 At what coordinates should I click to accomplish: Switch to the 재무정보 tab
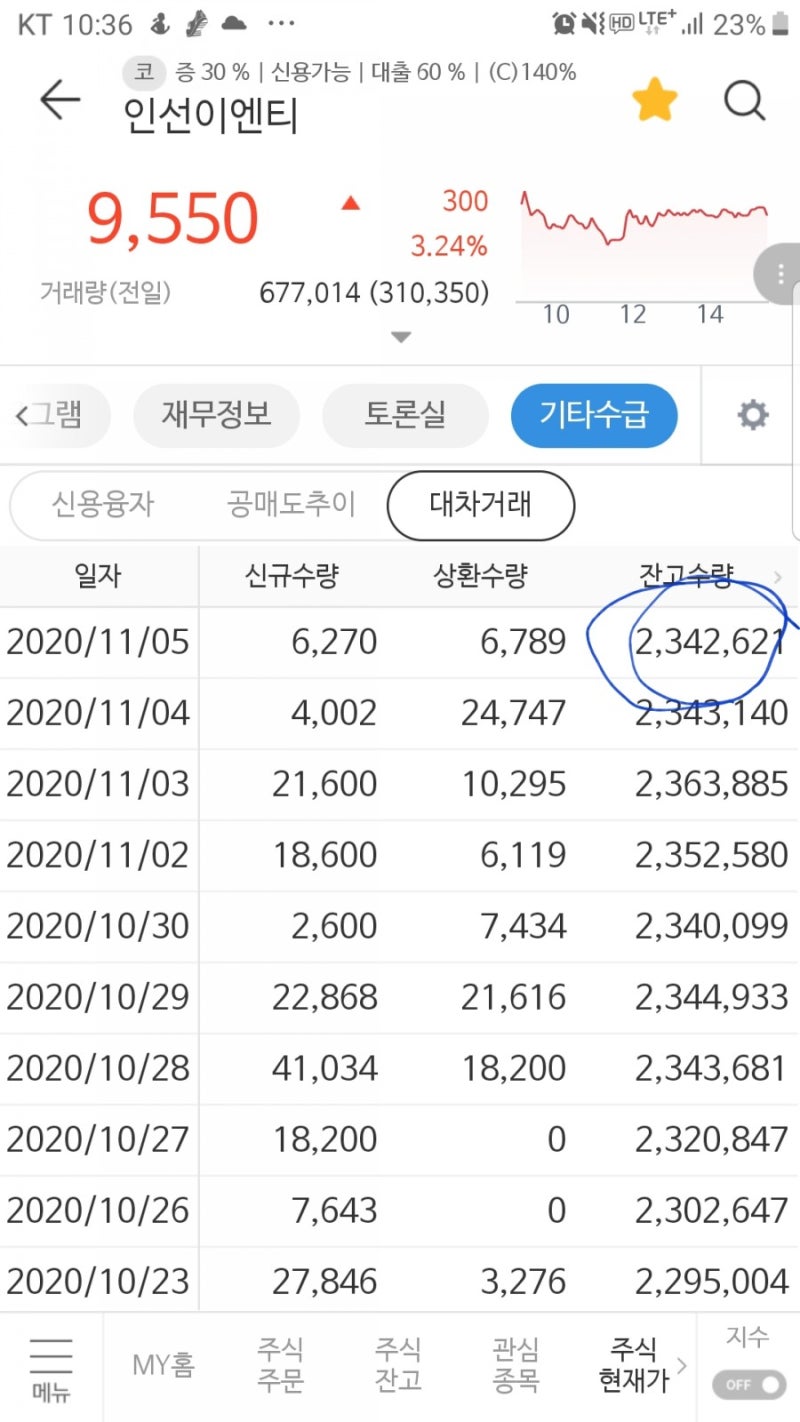pos(216,415)
